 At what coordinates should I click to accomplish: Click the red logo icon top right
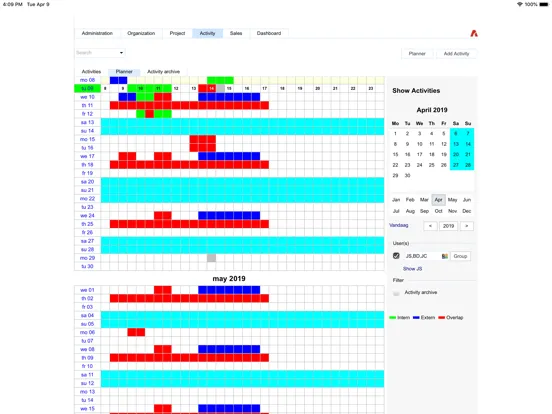tap(474, 33)
